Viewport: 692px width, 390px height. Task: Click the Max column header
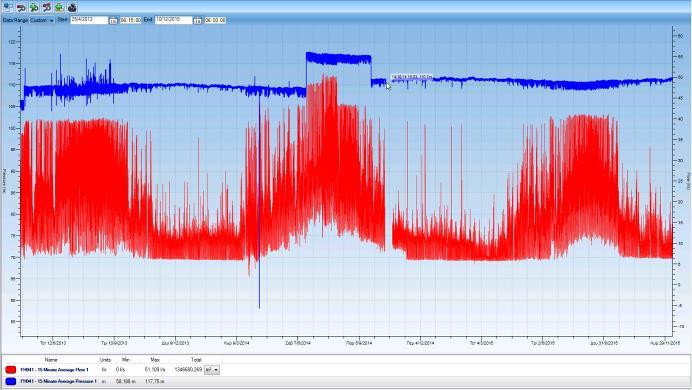point(155,360)
